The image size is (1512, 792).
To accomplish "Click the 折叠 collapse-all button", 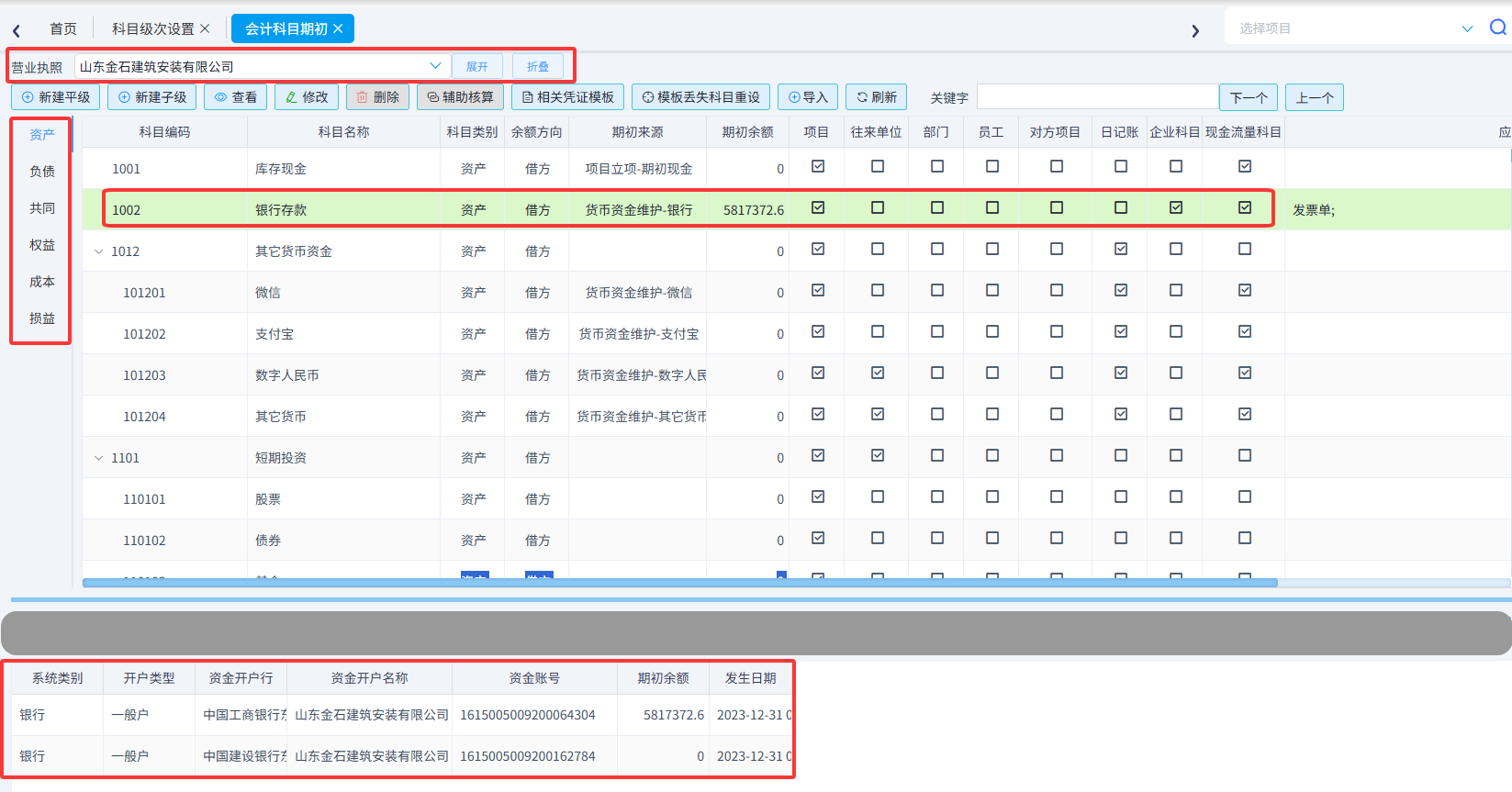I will (538, 66).
